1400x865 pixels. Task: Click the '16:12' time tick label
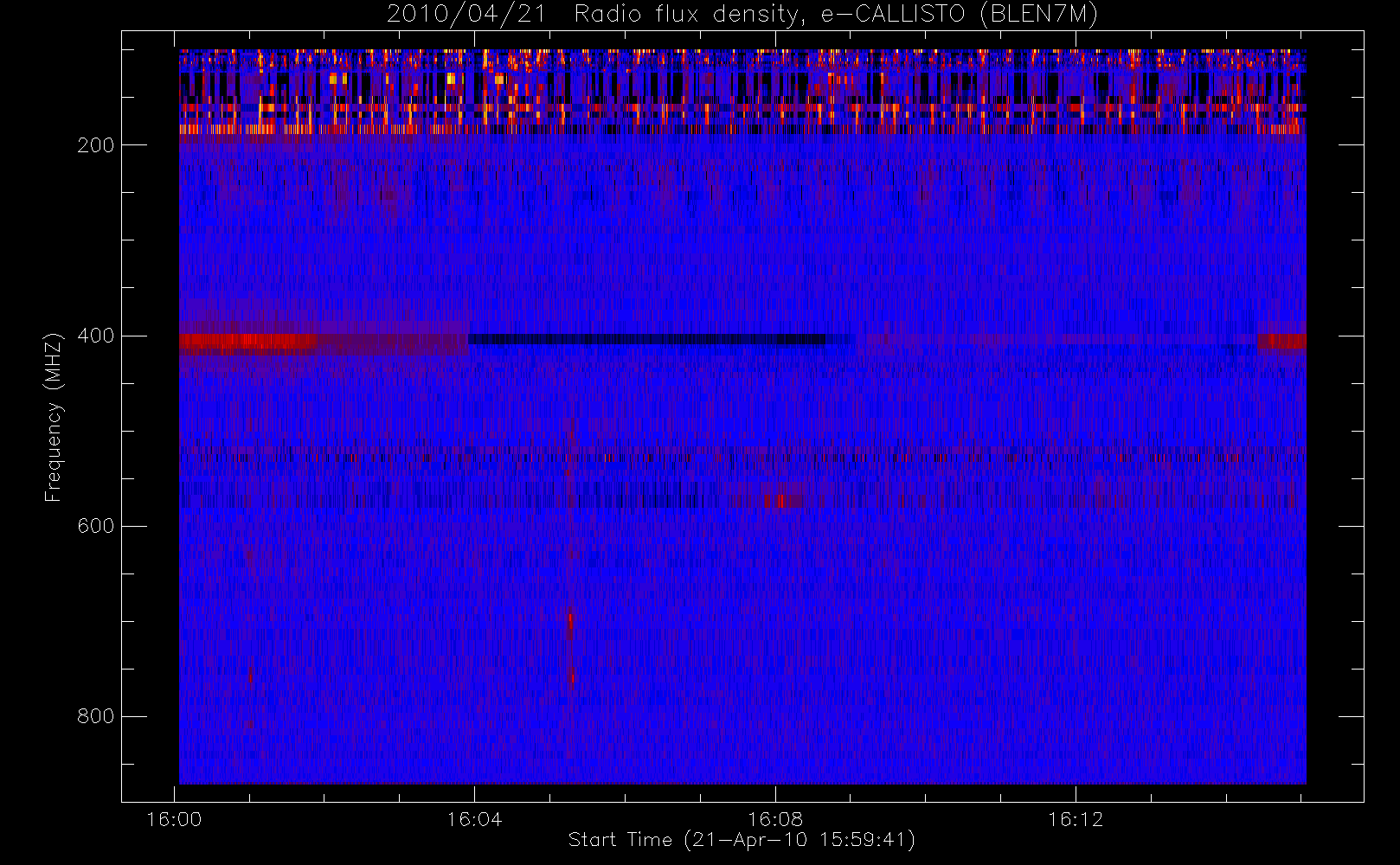tap(1076, 819)
